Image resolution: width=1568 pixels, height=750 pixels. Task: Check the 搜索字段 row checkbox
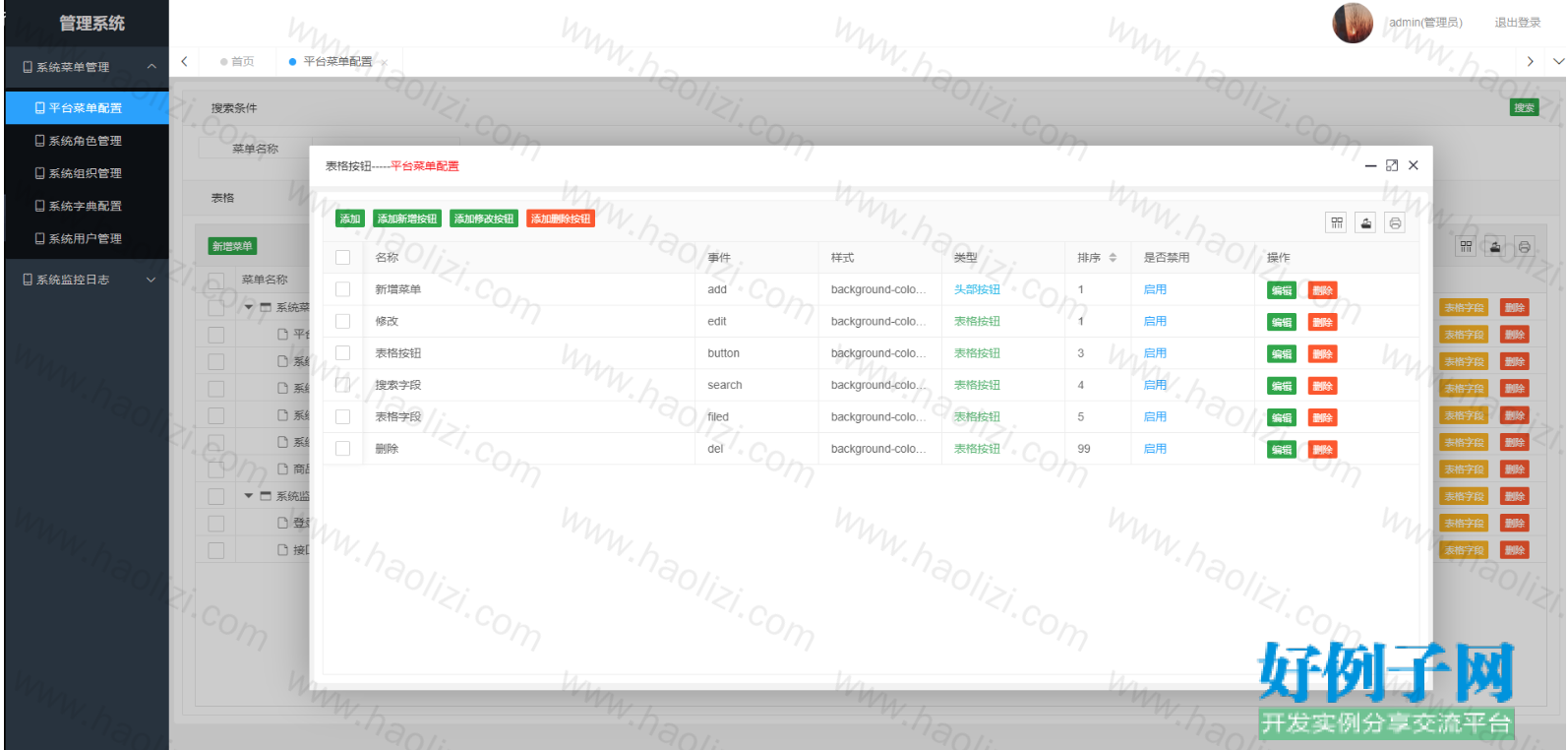342,385
